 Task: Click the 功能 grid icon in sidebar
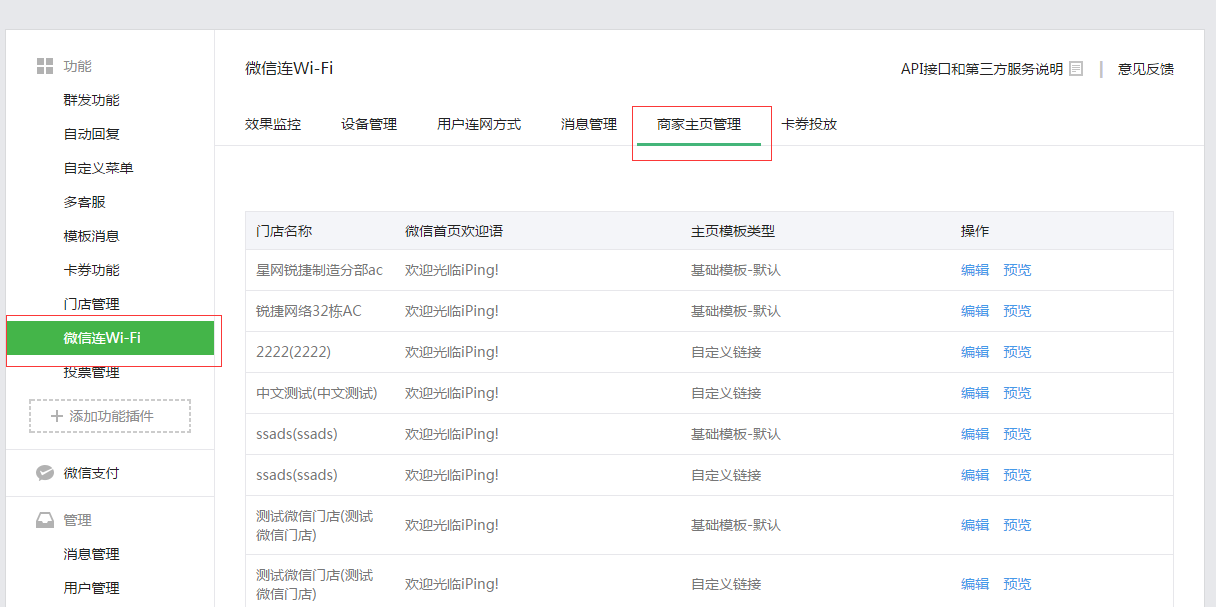(45, 66)
